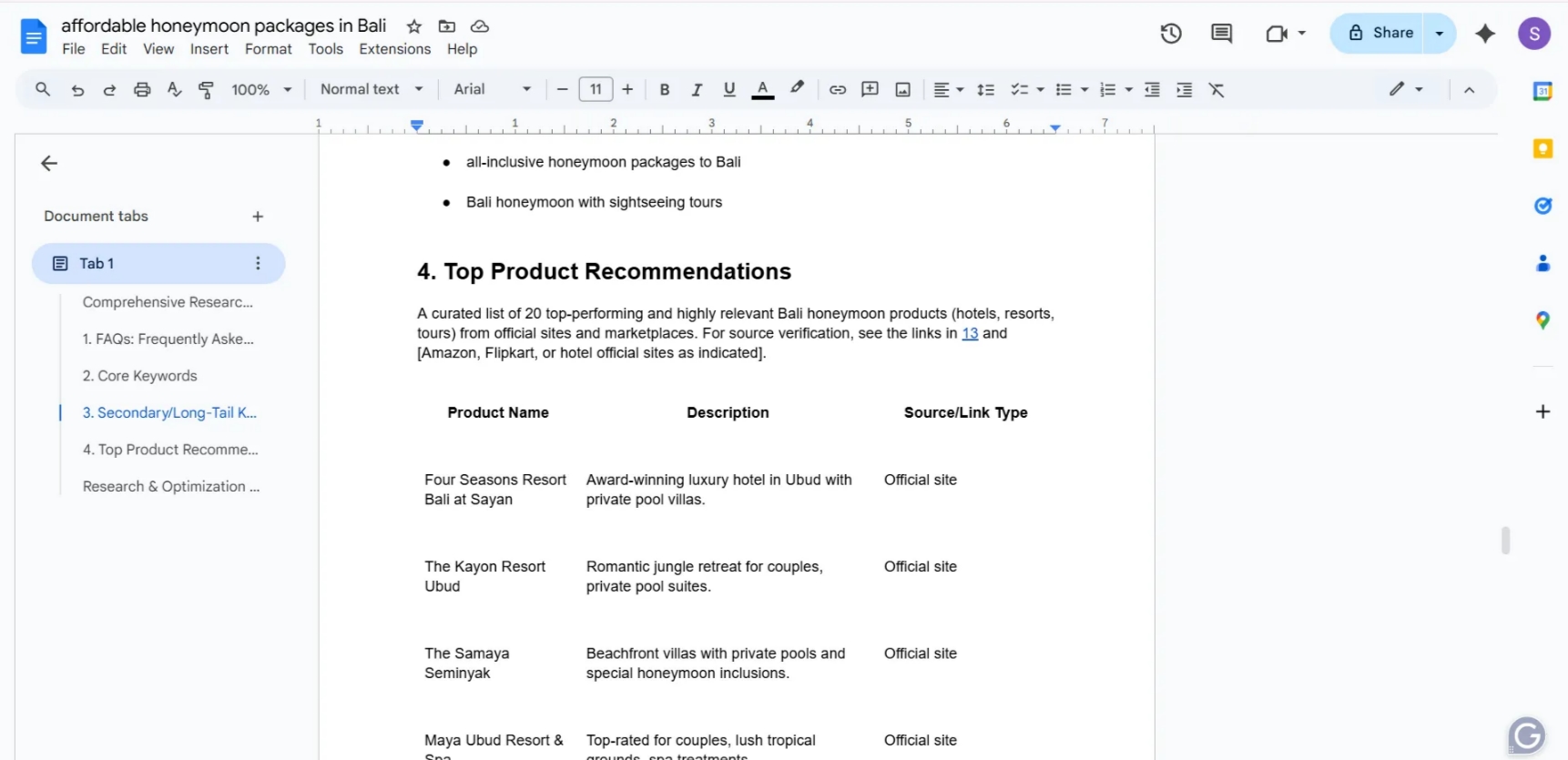
Task: Open the Google Docs home icon
Action: click(34, 36)
